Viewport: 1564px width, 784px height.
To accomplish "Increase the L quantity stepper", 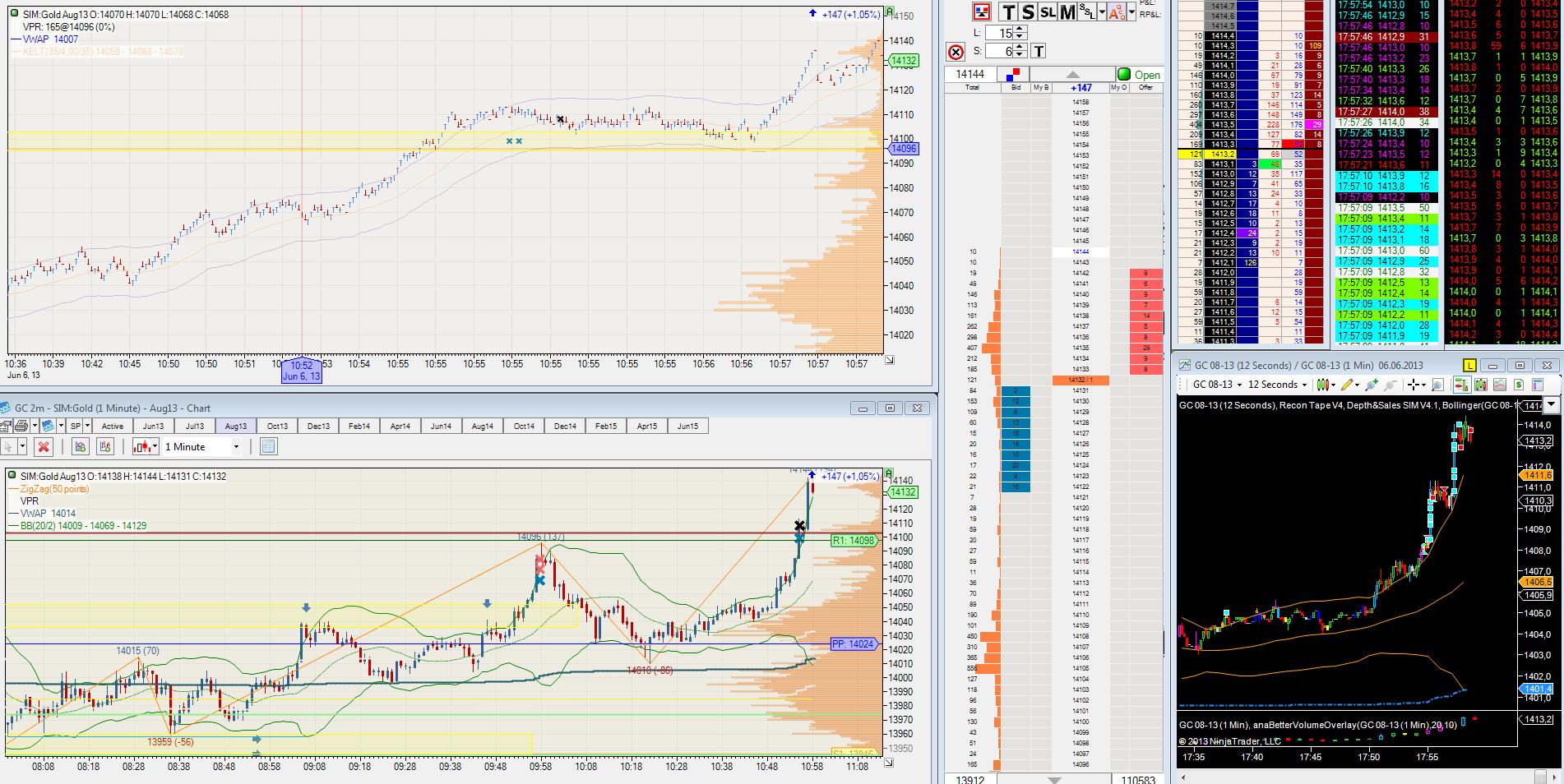I will coord(1020,29).
